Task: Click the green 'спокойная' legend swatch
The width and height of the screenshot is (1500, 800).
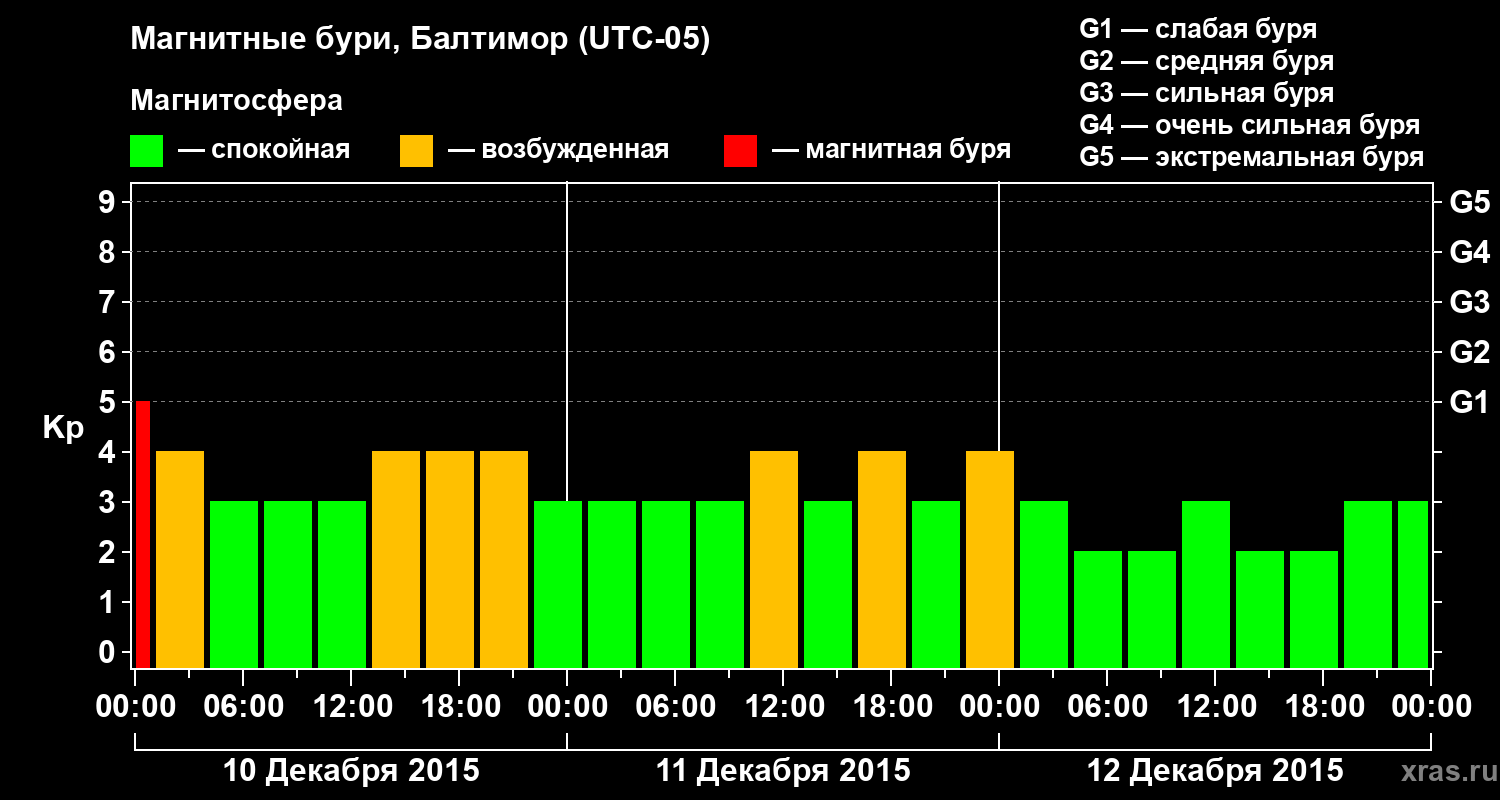Action: [x=147, y=151]
